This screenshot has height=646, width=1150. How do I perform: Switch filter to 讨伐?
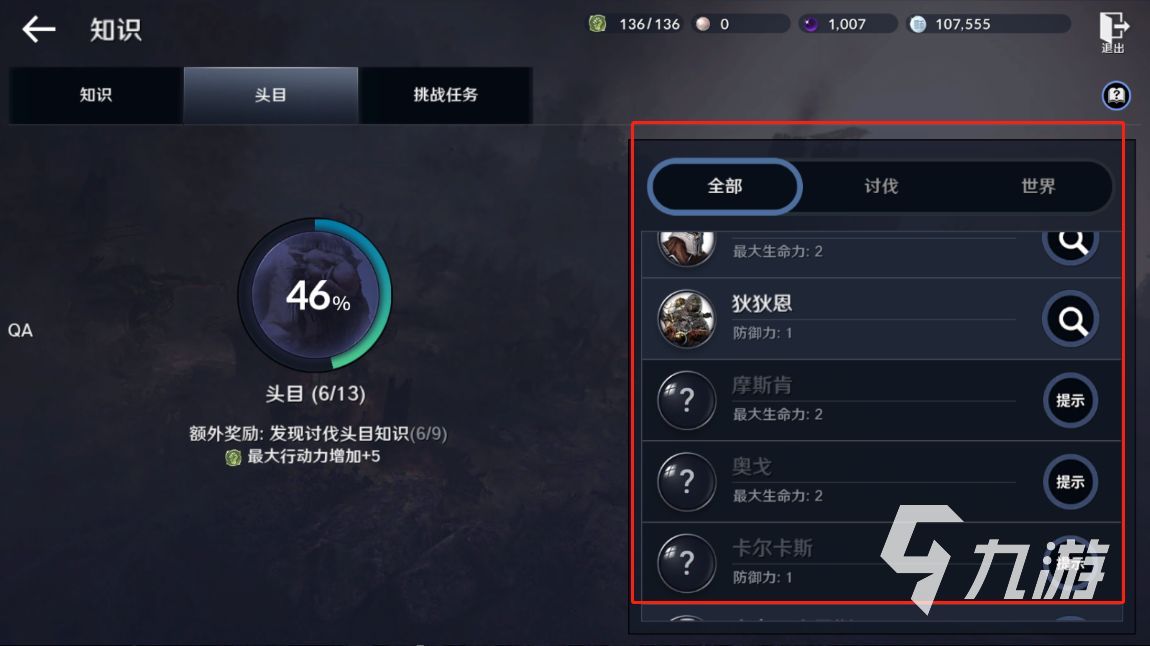coord(881,186)
